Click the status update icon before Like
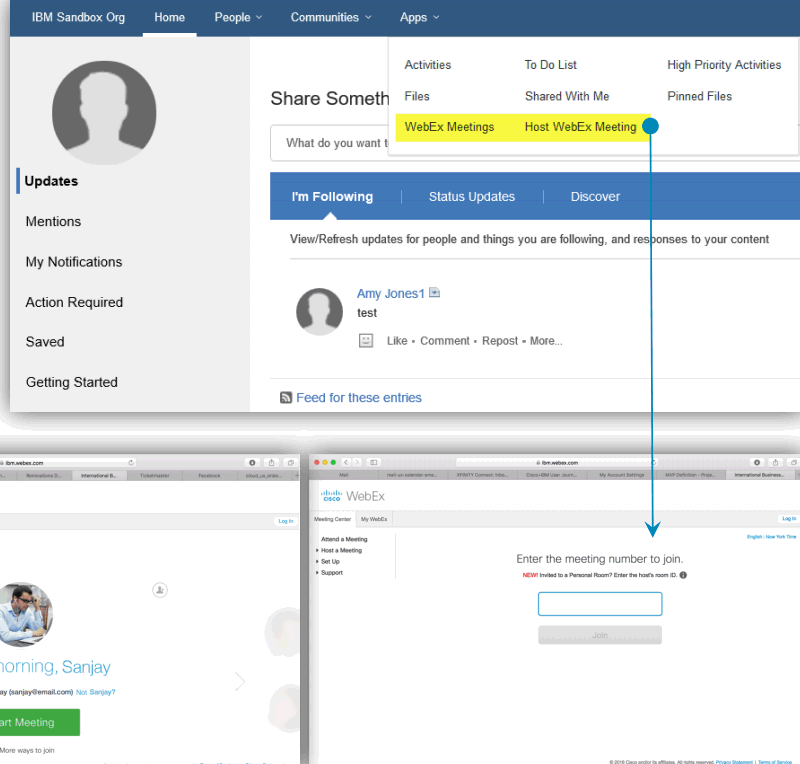Image resolution: width=800 pixels, height=764 pixels. [x=366, y=340]
